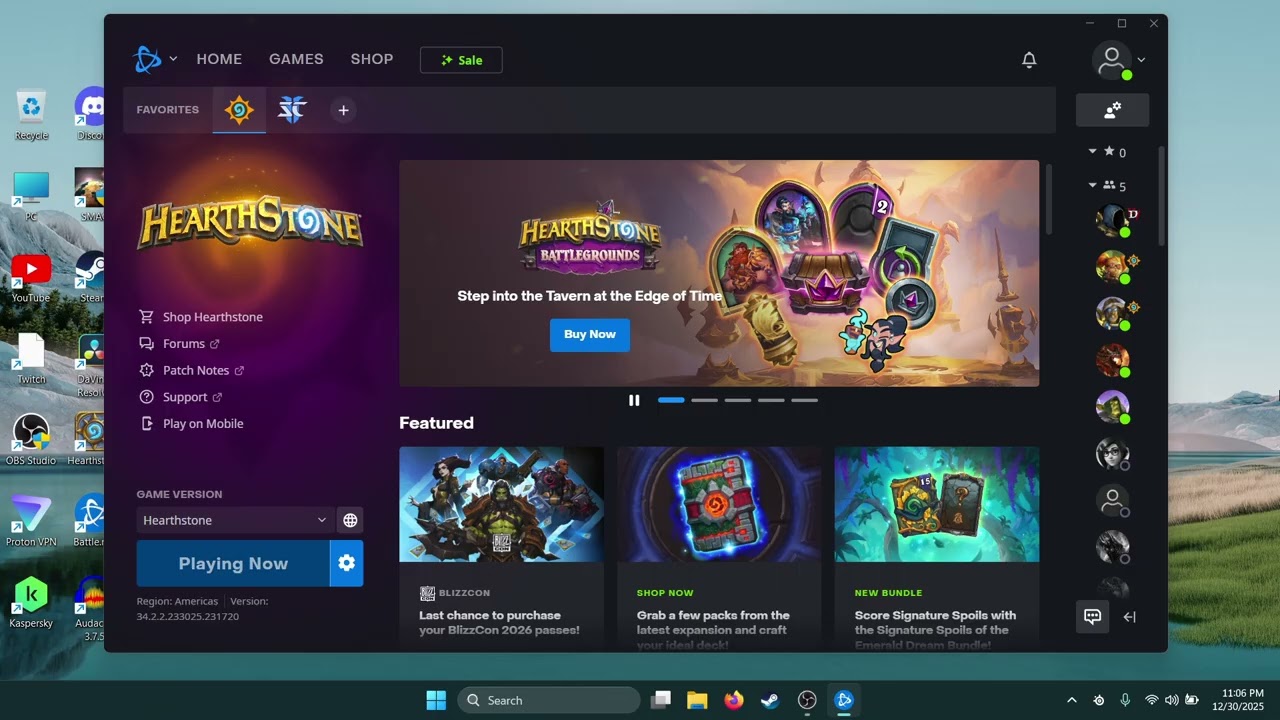Open the Shop Now card pack image
The height and width of the screenshot is (720, 1280).
tap(719, 504)
